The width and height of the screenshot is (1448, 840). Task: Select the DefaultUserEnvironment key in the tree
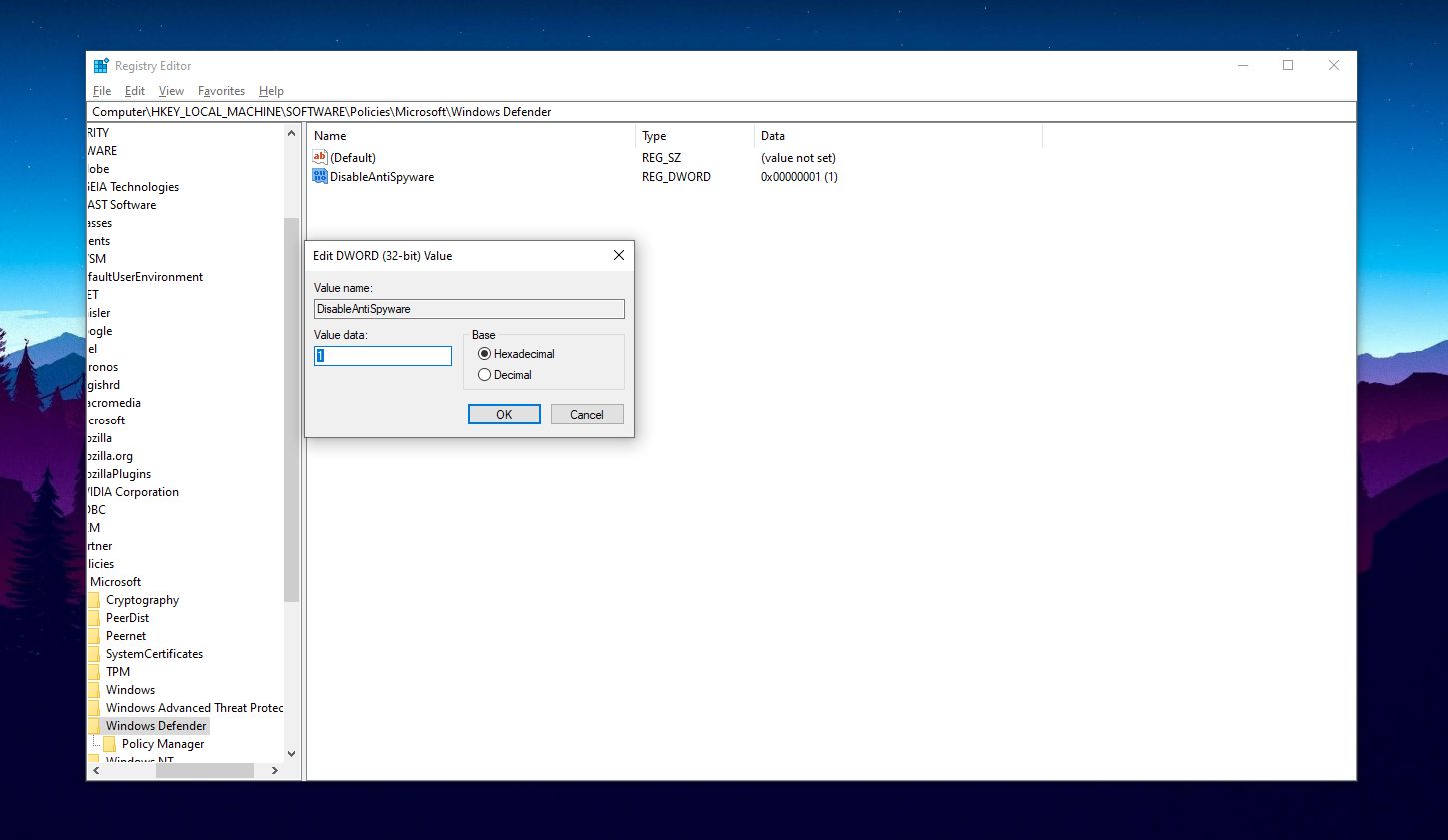tap(145, 277)
